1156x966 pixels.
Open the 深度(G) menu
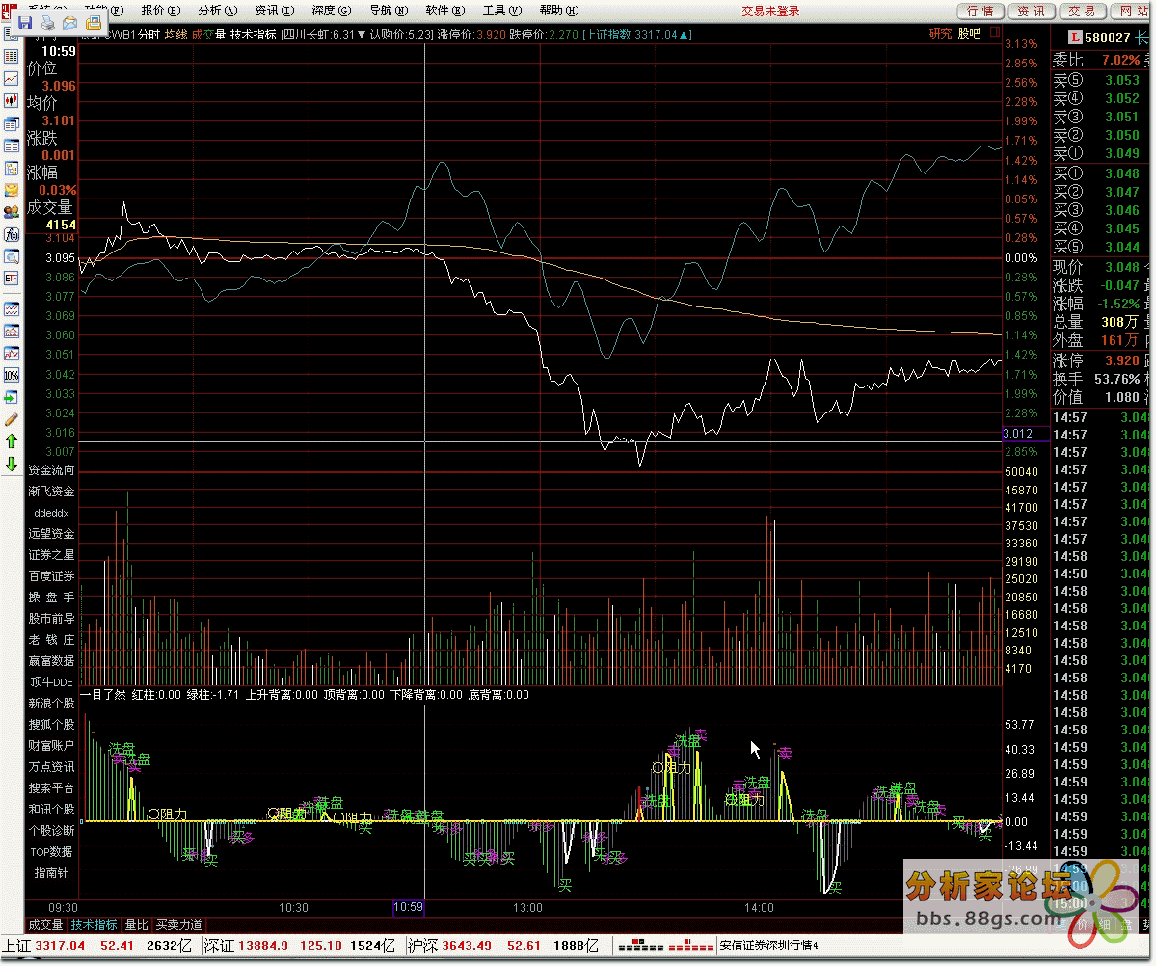[331, 10]
